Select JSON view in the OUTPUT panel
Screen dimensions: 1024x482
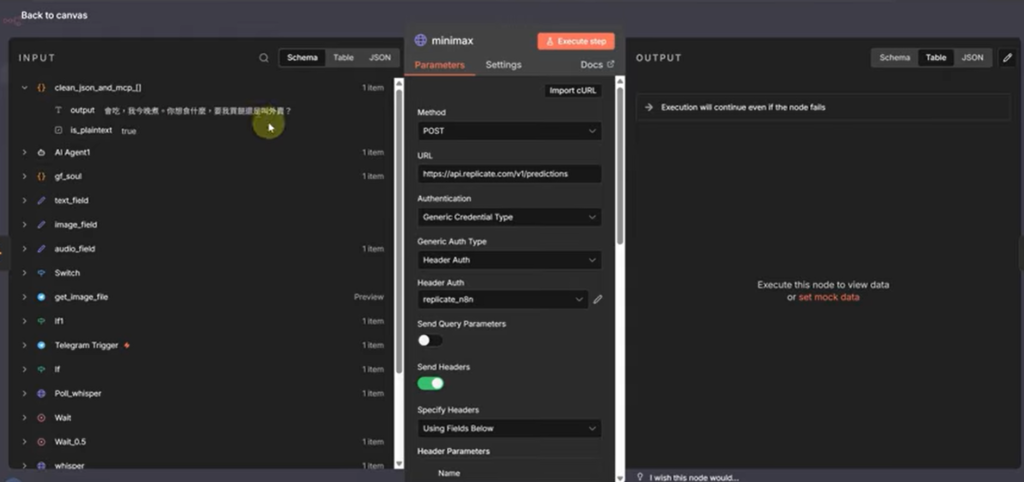coord(972,58)
